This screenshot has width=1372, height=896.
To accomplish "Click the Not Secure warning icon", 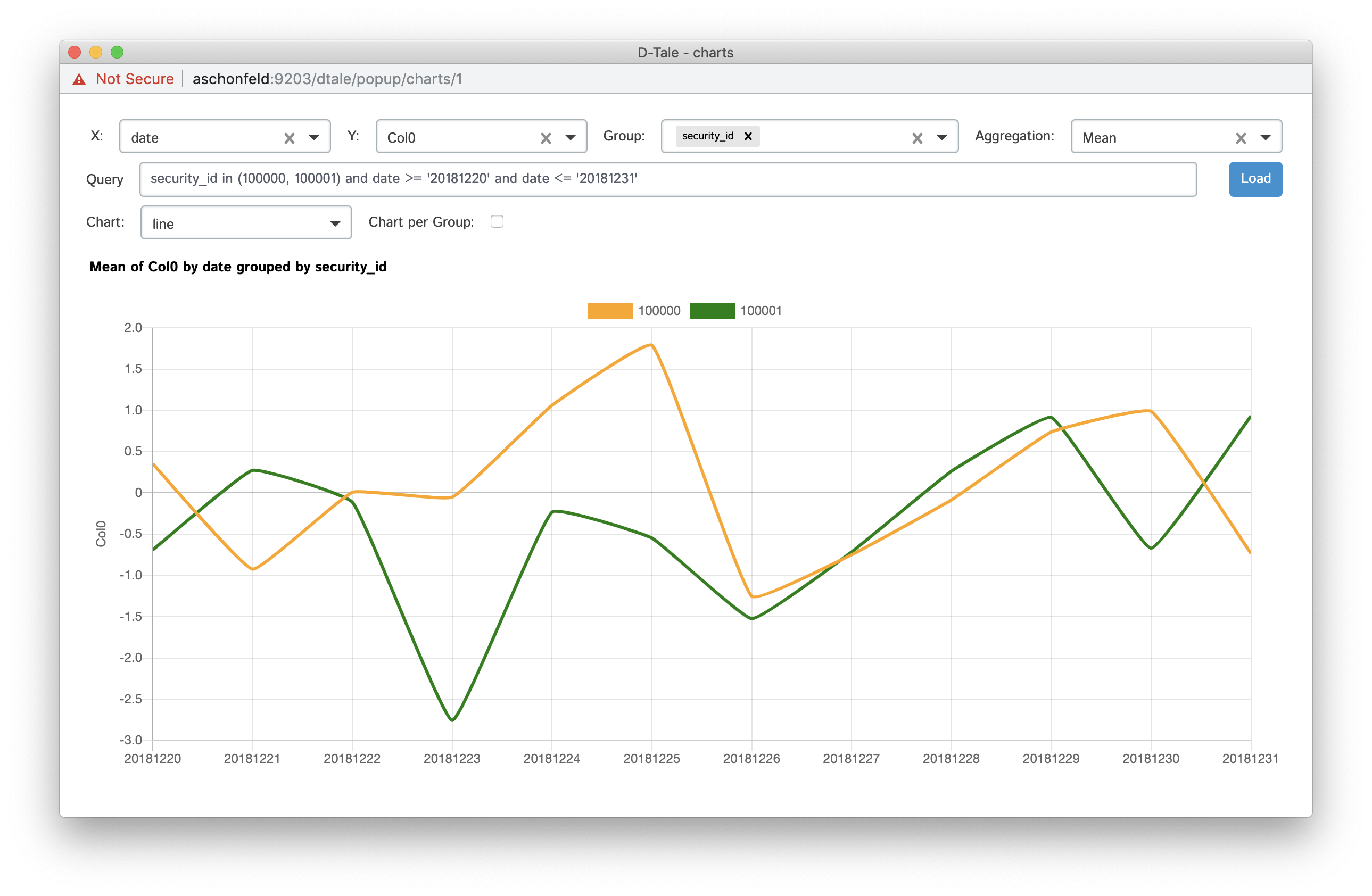I will [x=79, y=79].
